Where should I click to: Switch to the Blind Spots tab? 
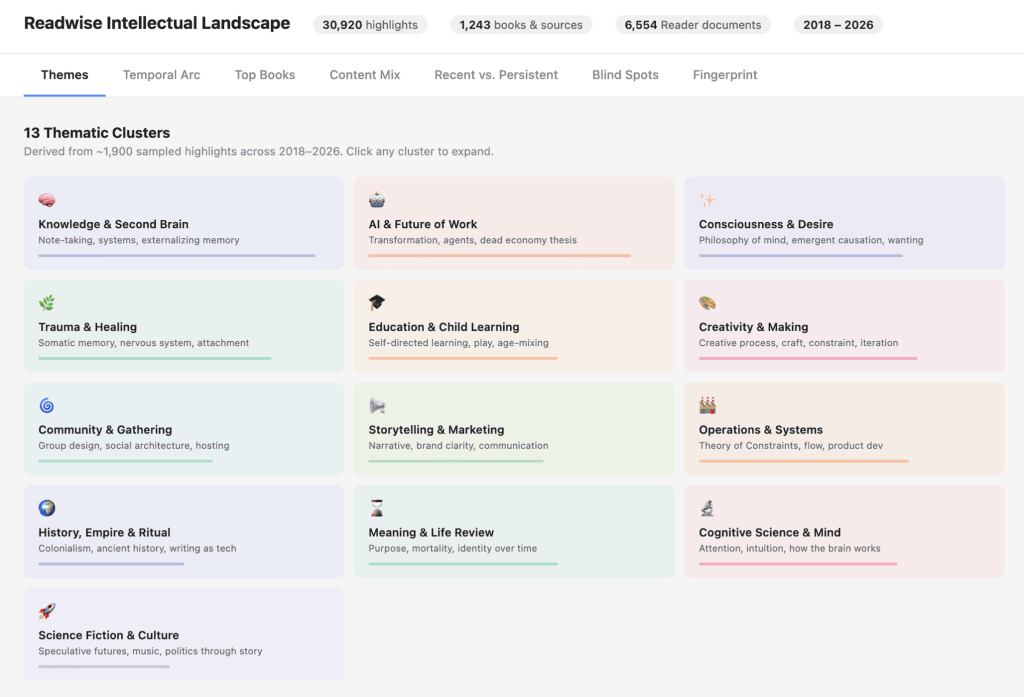pos(625,75)
